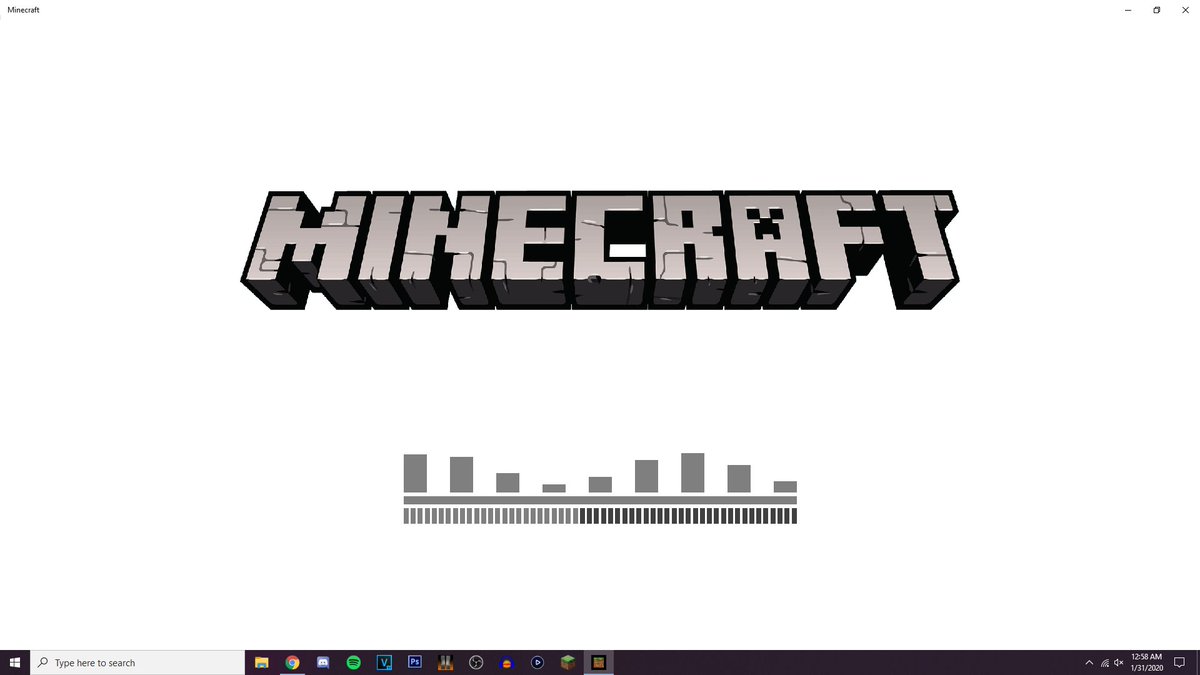Close the Minecraft window
This screenshot has width=1200, height=675.
[1185, 9]
